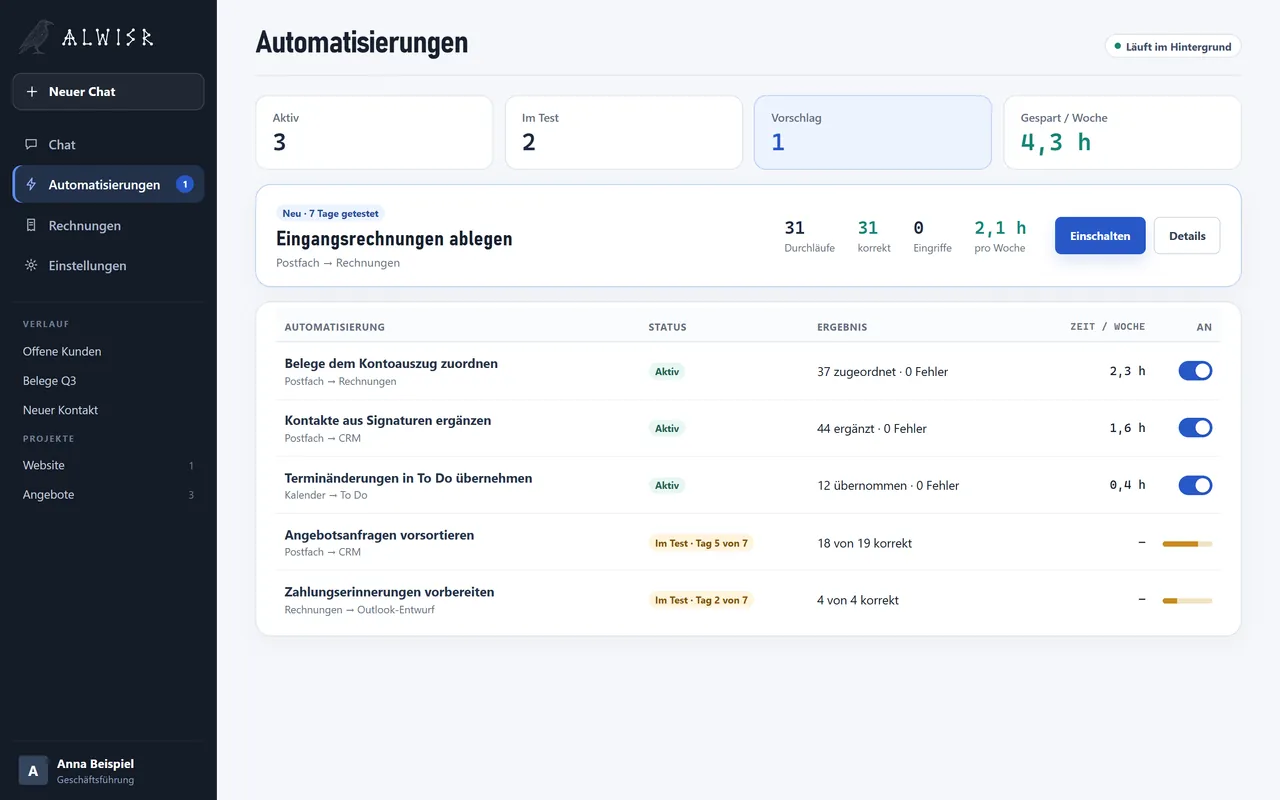Image resolution: width=1280 pixels, height=800 pixels.
Task: Click the plus icon in Neuer Chat
Action: point(32,92)
